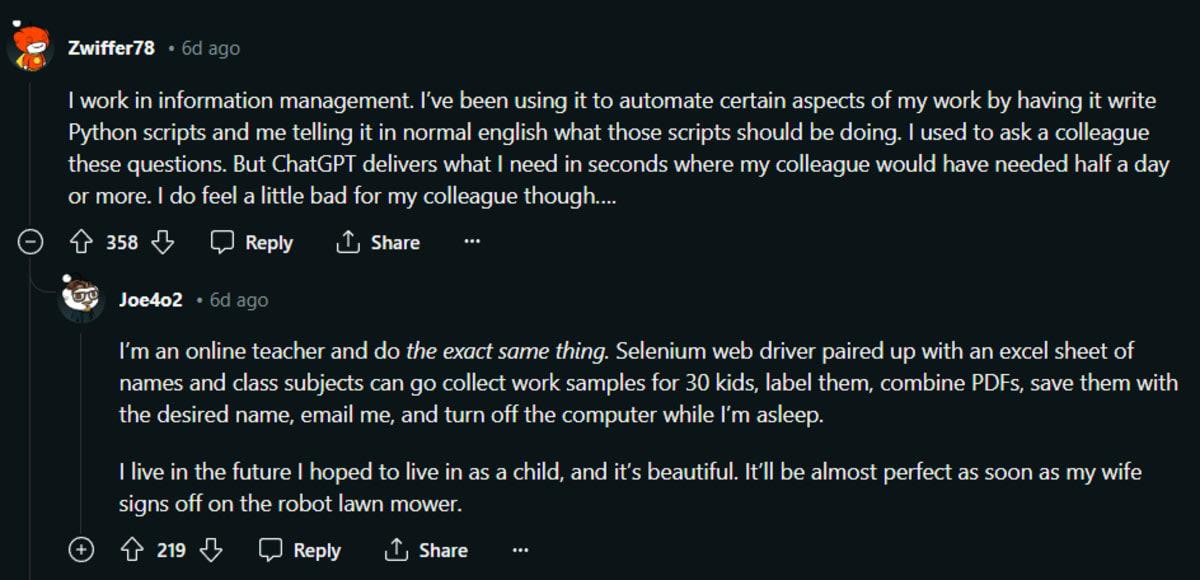The image size is (1200, 580).
Task: Expand replies under Joe4o2's comment
Action: point(81,550)
